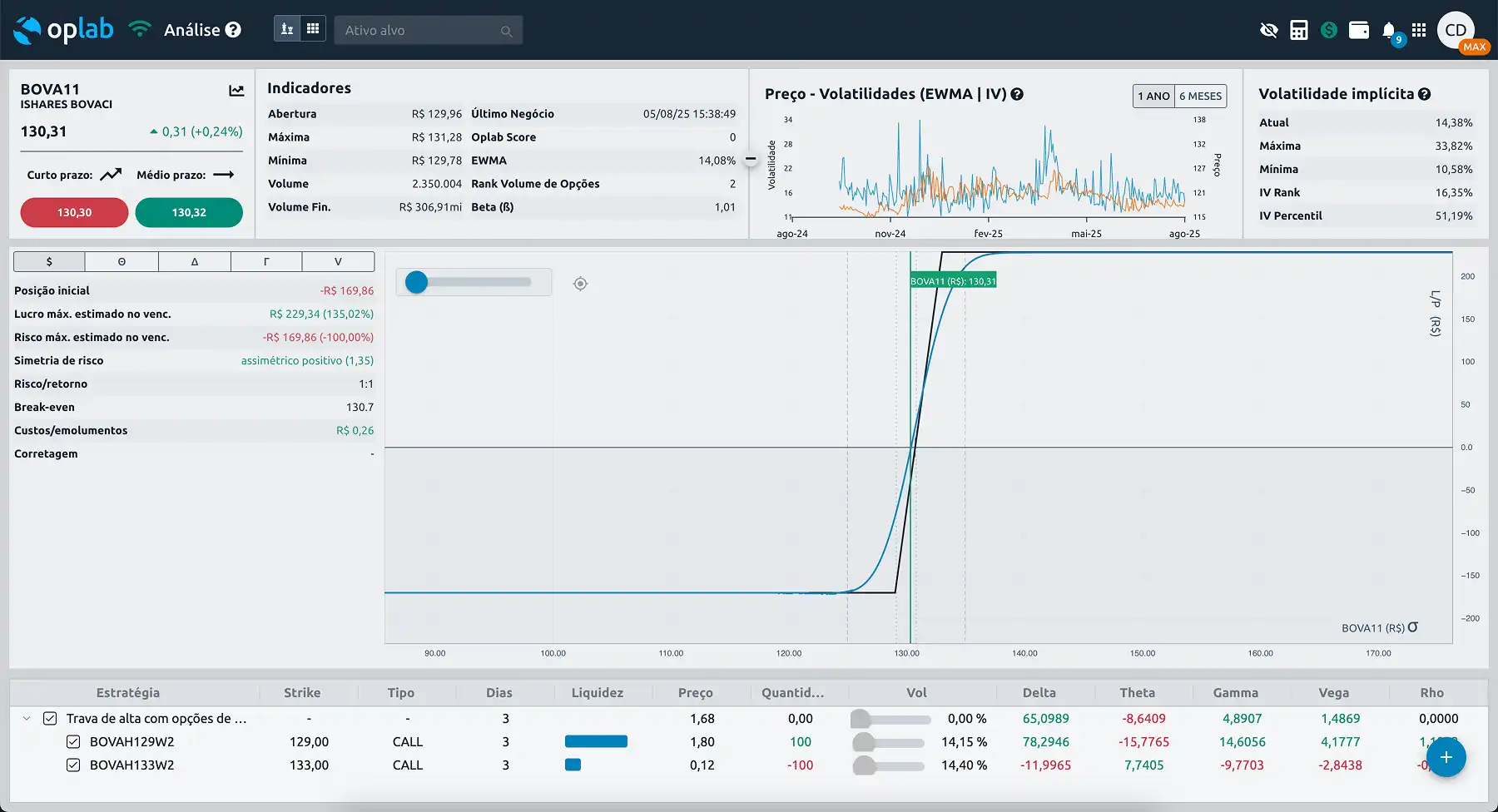Adjust volatility slider for BOVAH133W2 row

point(889,765)
